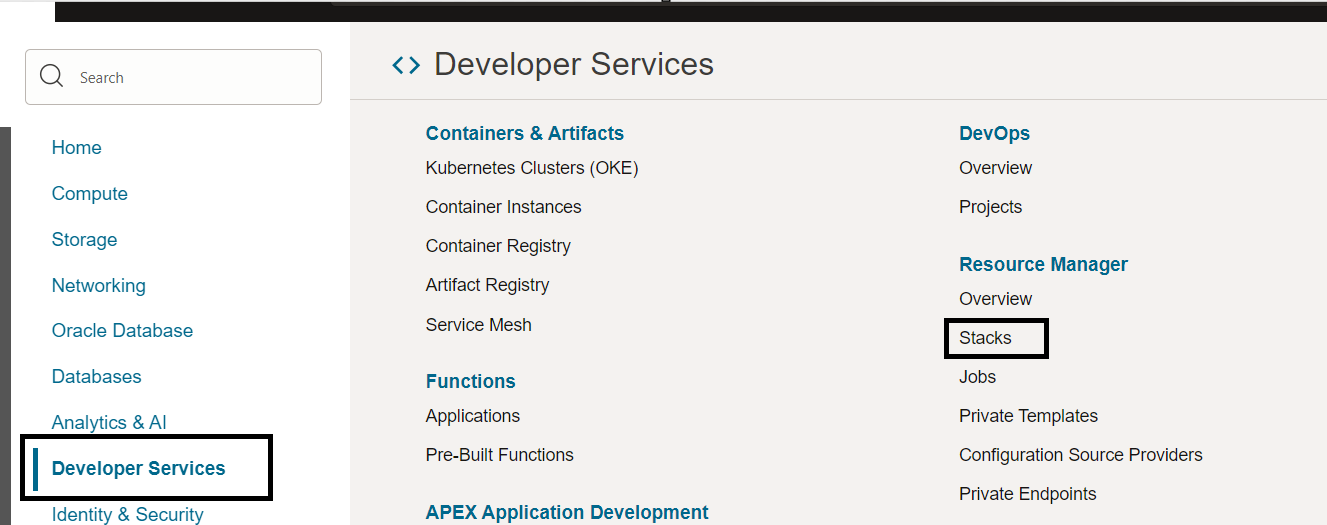This screenshot has height=525, width=1327.
Task: Click the Developer Services code brackets icon
Action: click(406, 65)
